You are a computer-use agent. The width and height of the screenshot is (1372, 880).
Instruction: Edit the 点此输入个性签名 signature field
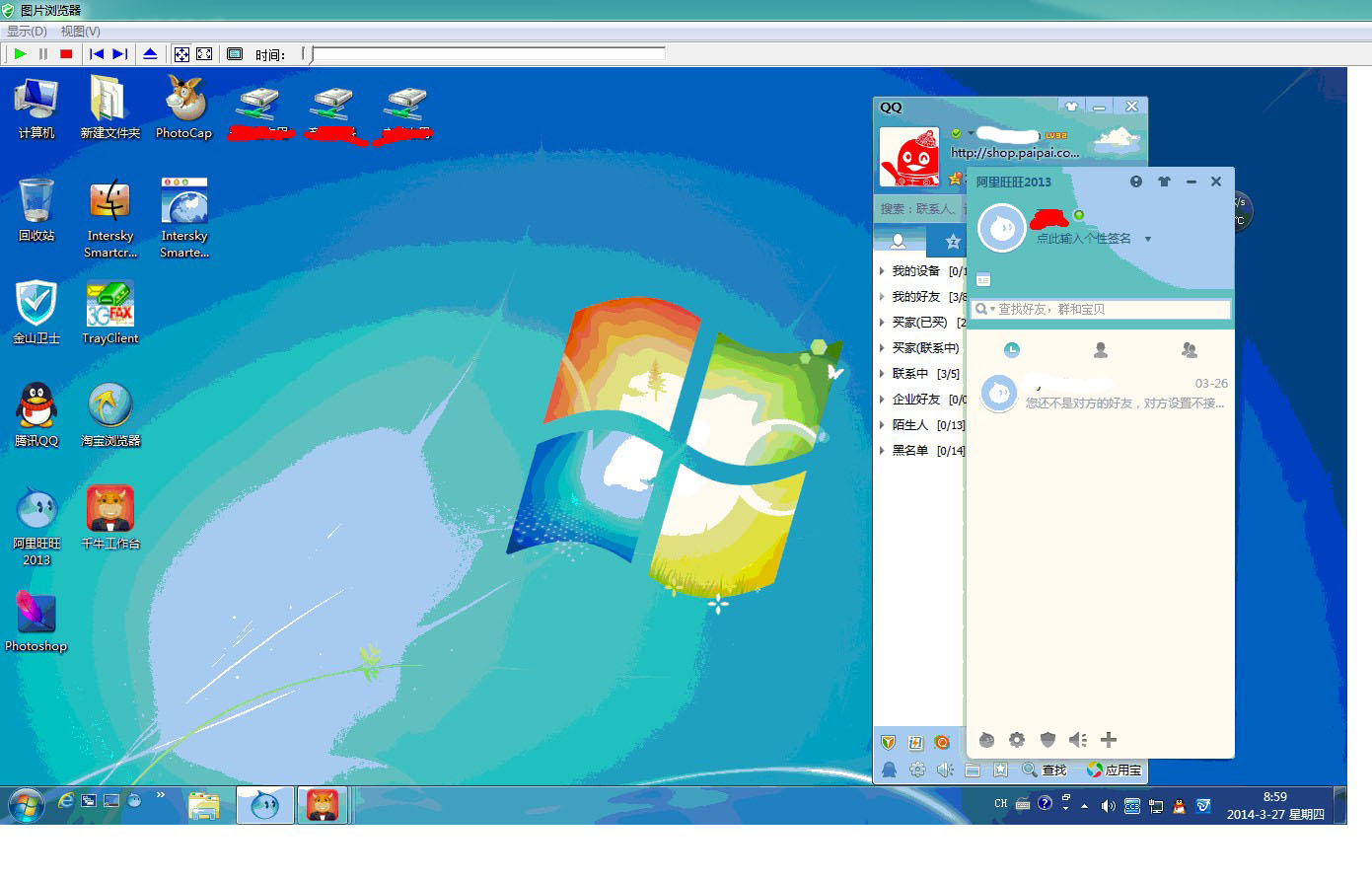[x=1084, y=239]
